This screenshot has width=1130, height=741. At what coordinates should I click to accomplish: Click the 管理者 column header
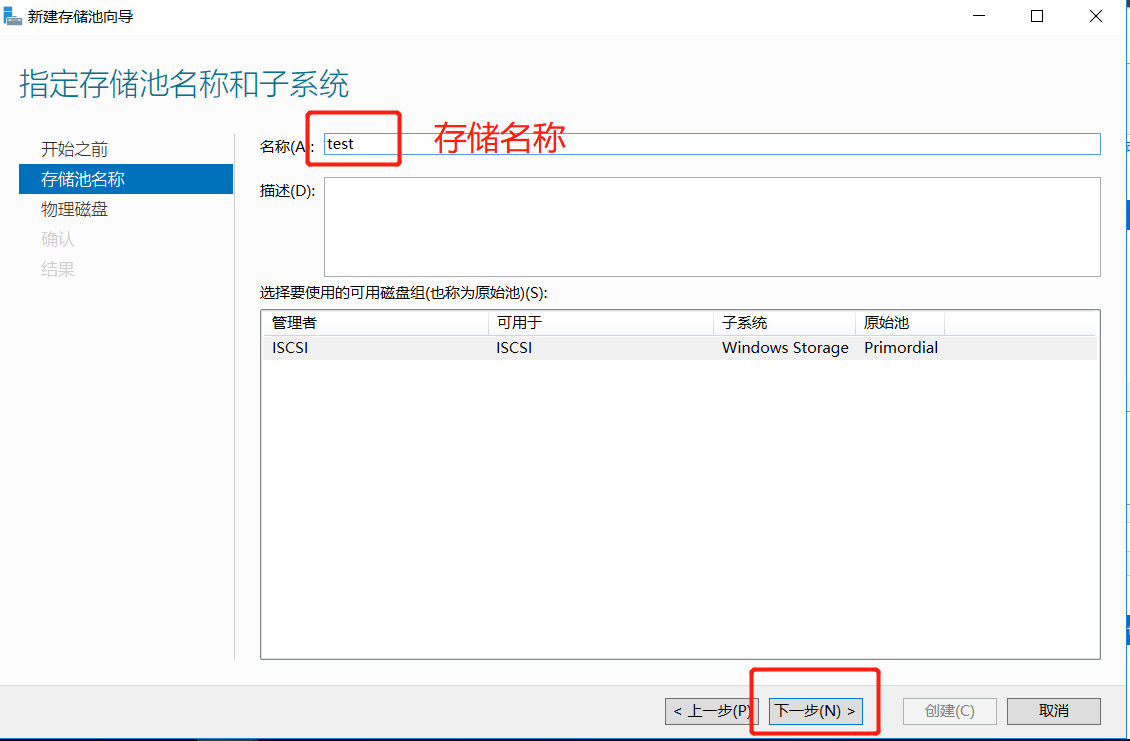[375, 323]
